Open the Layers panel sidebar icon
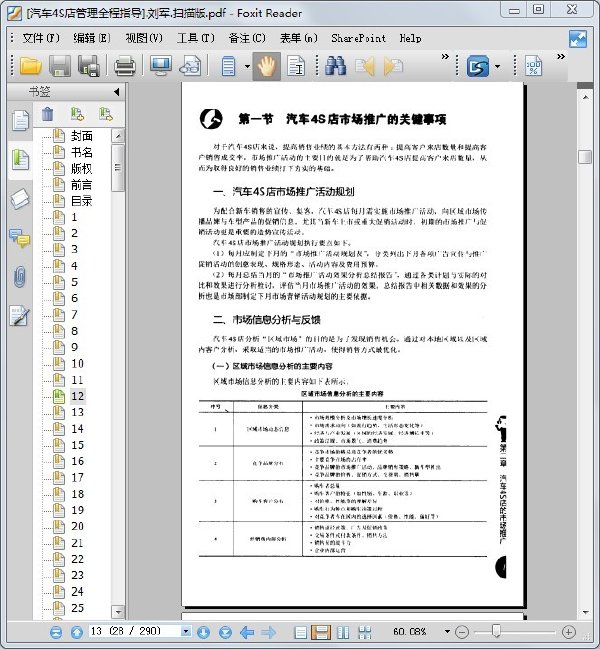 pos(20,200)
